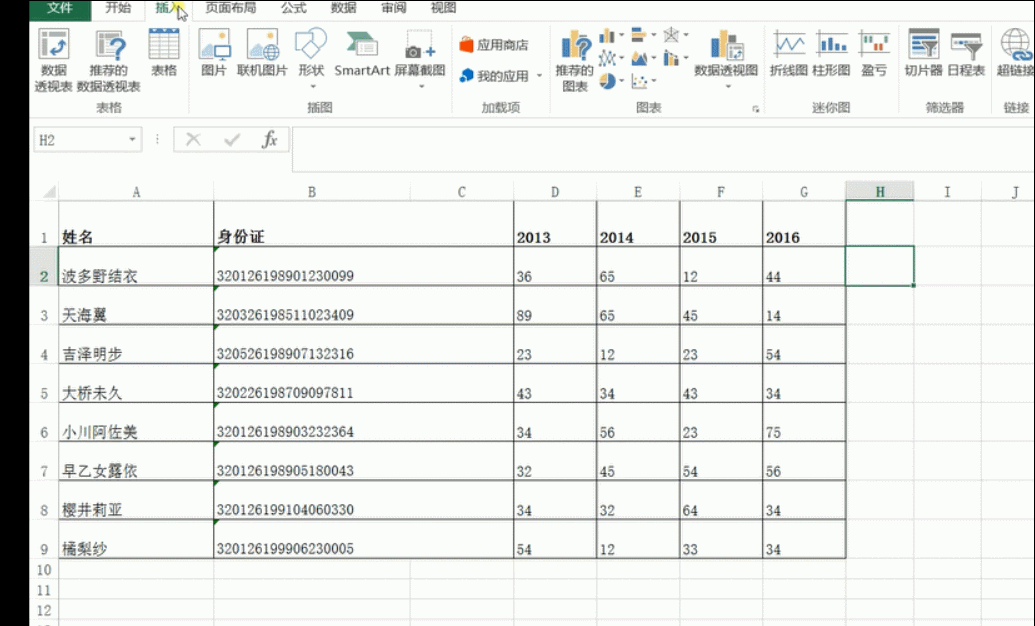This screenshot has width=1035, height=626.
Task: Insert a SmartArt graphic
Action: click(x=362, y=52)
